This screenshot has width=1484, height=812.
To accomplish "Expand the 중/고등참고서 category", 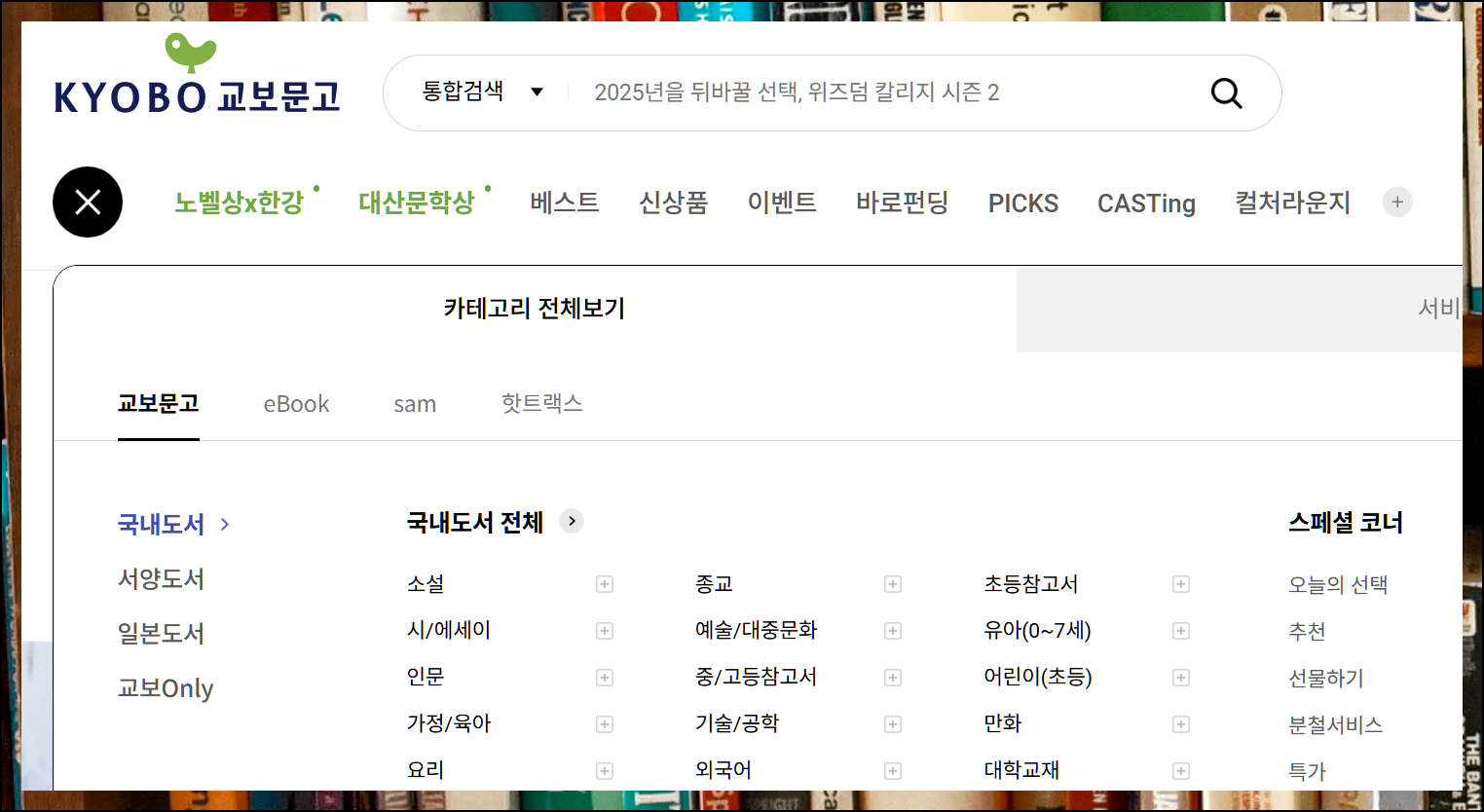I will click(893, 678).
